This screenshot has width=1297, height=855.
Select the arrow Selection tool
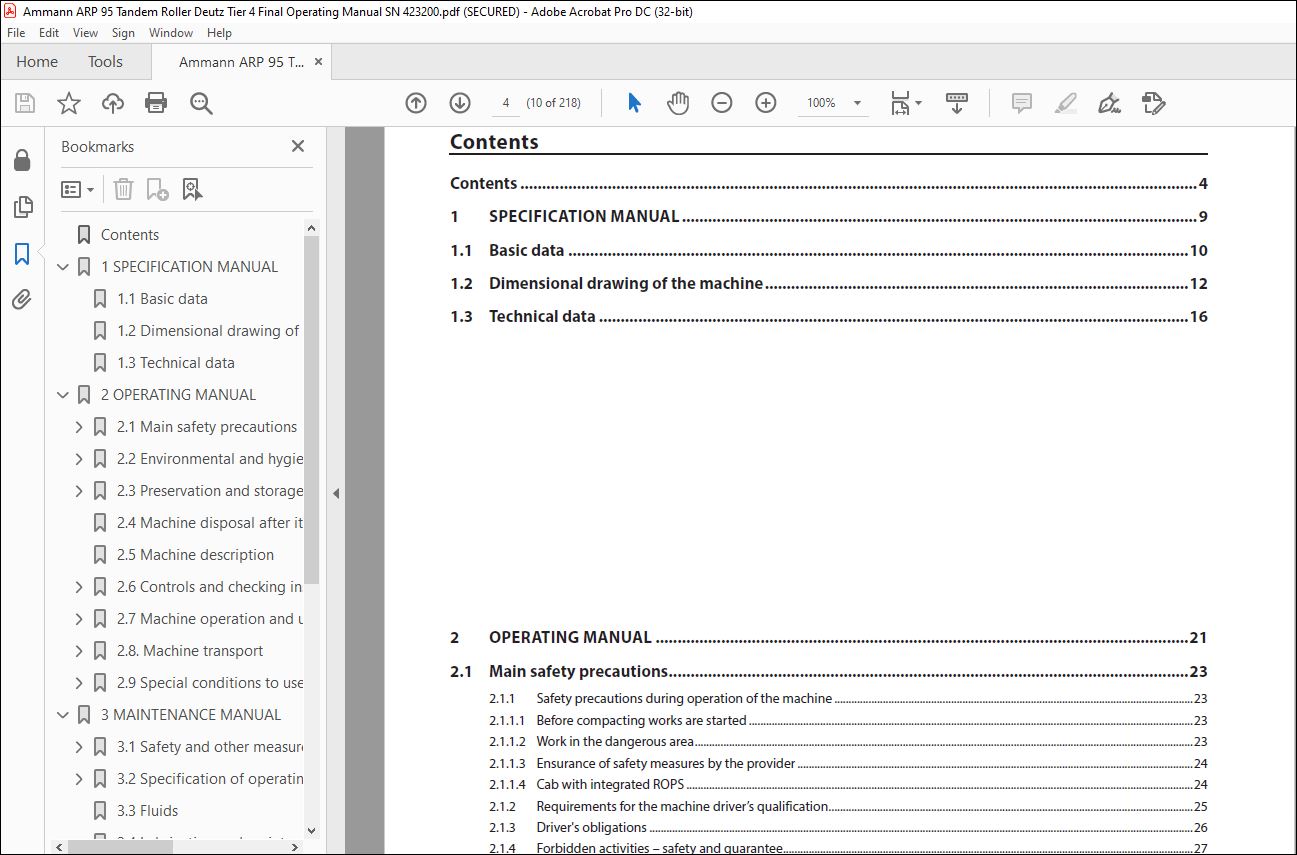[634, 103]
